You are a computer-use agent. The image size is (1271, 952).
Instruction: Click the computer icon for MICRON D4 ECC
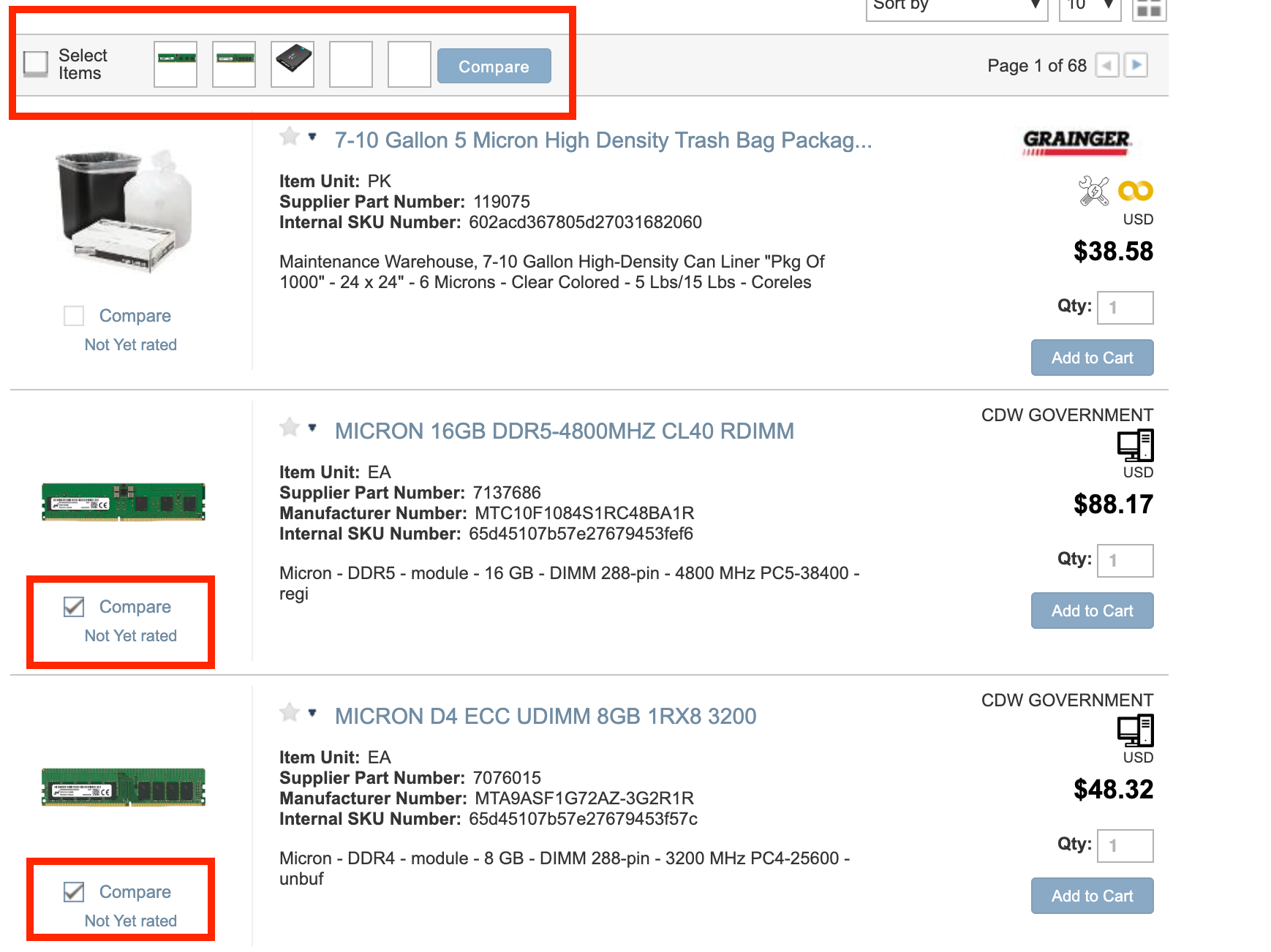(x=1136, y=730)
